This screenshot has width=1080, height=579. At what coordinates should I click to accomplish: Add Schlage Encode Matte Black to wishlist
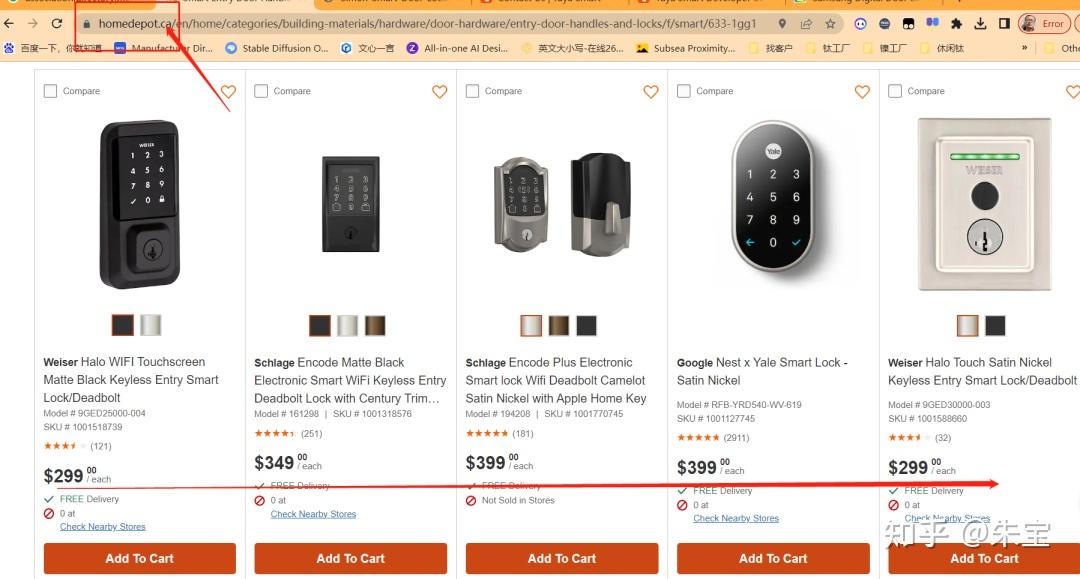pos(439,92)
